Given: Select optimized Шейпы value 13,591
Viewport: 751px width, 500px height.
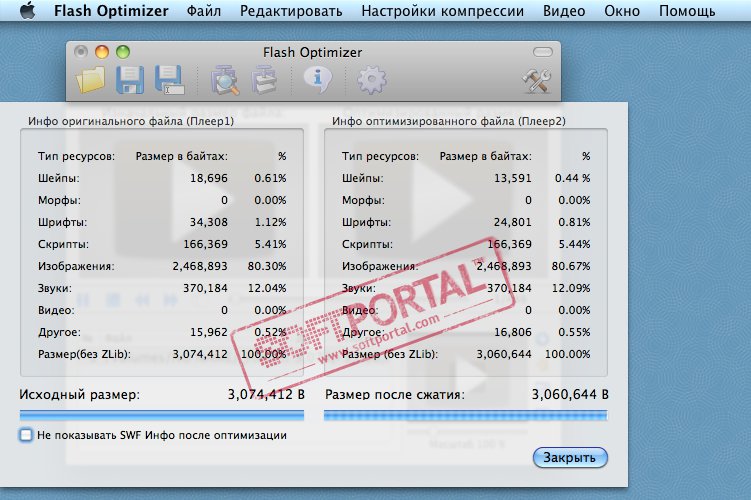Looking at the screenshot, I should (x=512, y=178).
